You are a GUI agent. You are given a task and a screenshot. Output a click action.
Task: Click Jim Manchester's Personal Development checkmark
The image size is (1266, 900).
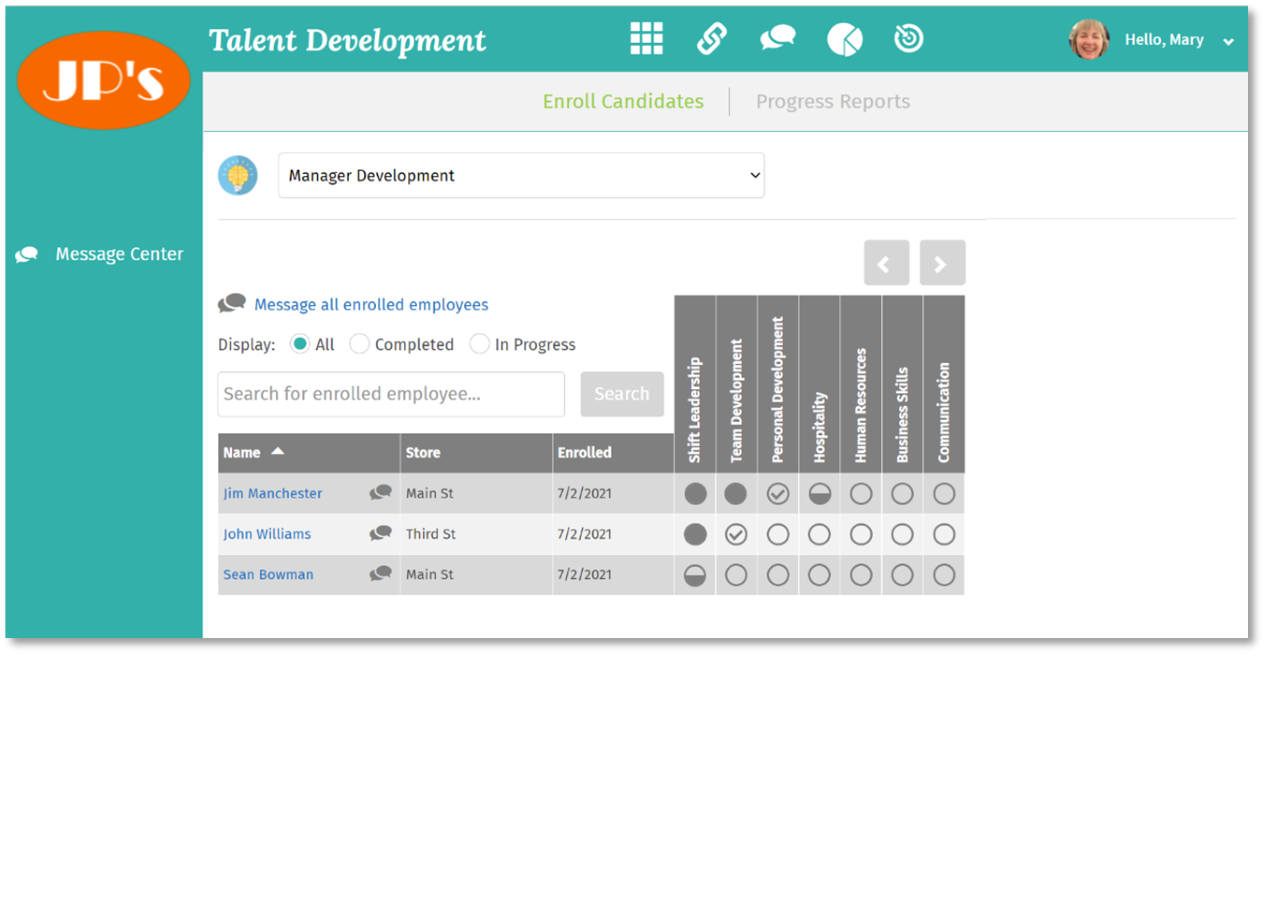pos(778,494)
